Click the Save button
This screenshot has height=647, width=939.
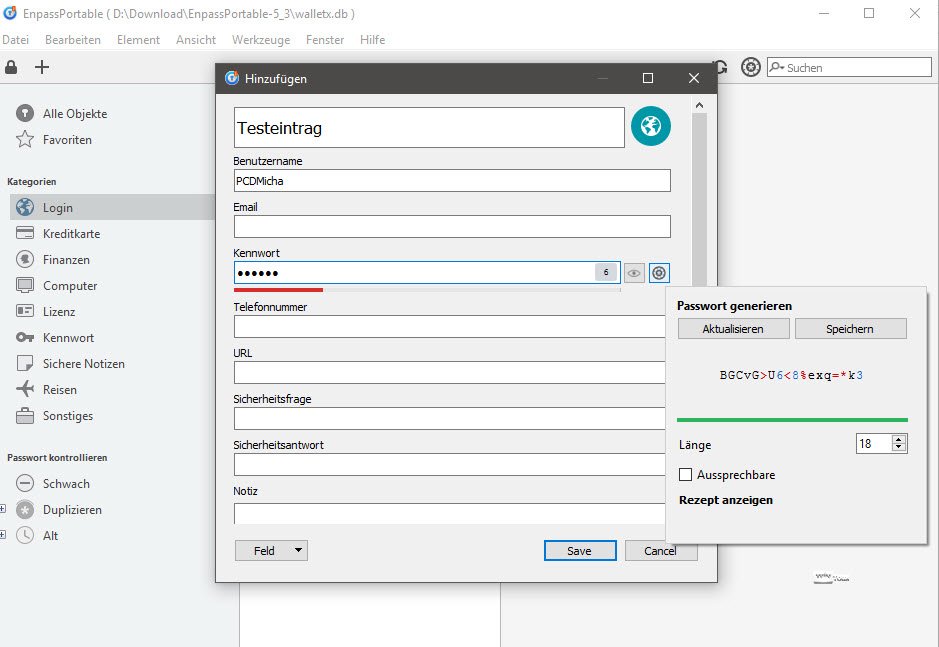point(579,551)
